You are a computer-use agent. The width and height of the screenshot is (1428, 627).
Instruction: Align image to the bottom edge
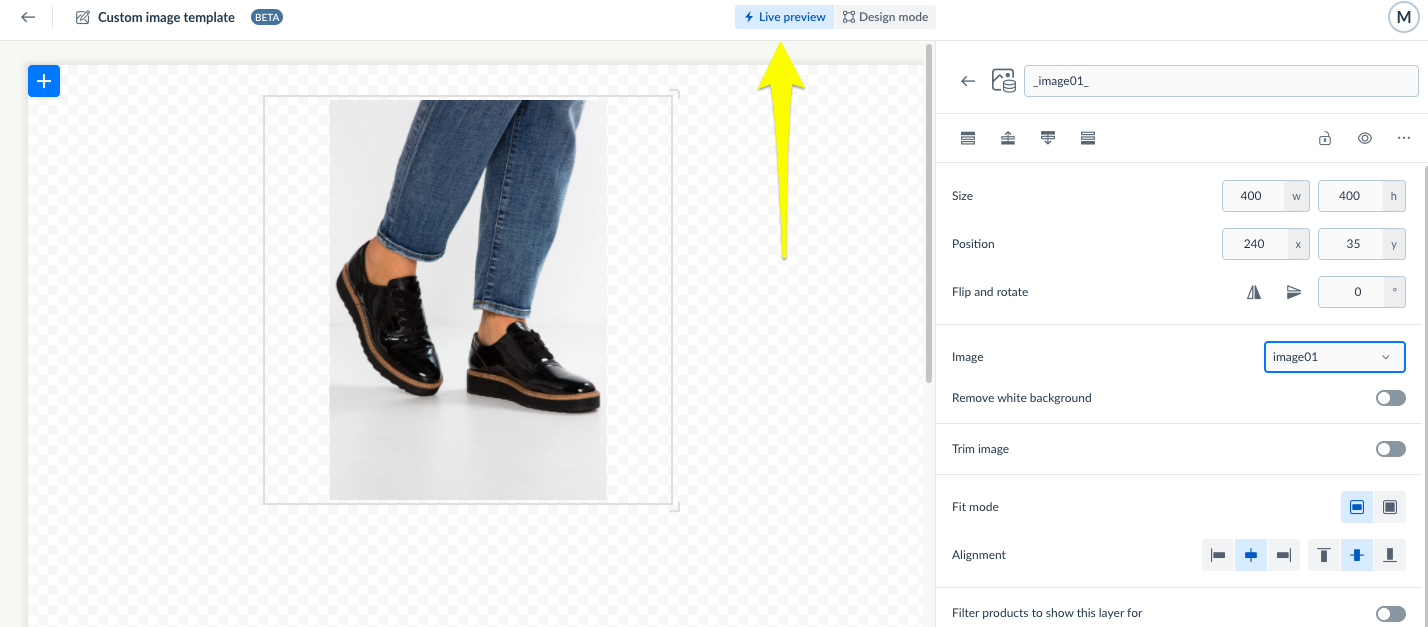(1389, 555)
